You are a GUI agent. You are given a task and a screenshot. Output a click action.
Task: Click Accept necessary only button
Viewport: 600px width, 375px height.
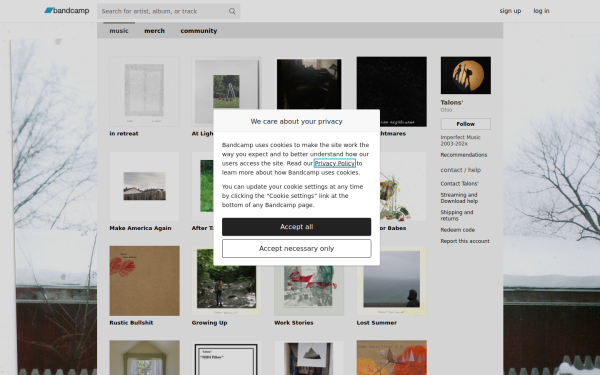point(297,249)
